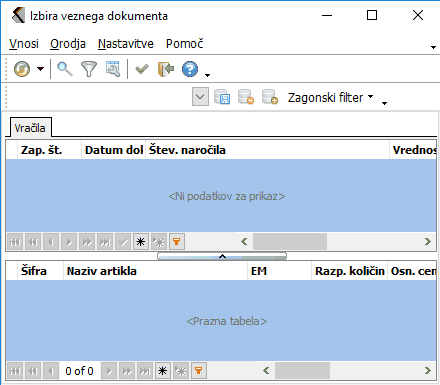Open the Vnosi menu
Image resolution: width=440 pixels, height=385 pixels.
24,44
